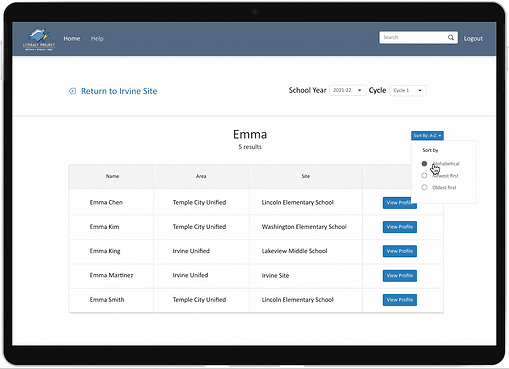The height and width of the screenshot is (369, 509).
Task: View profile for Emma Martinez
Action: (x=399, y=276)
